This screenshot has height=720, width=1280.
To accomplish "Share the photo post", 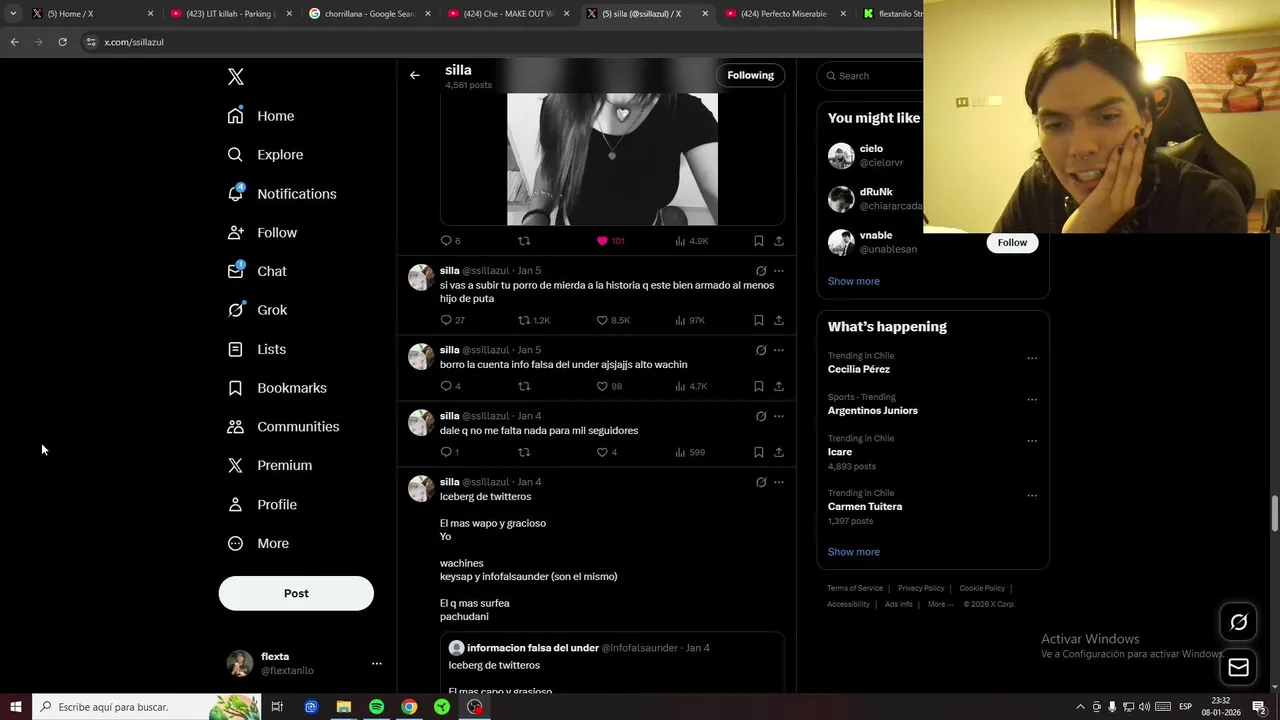I will click(x=779, y=241).
